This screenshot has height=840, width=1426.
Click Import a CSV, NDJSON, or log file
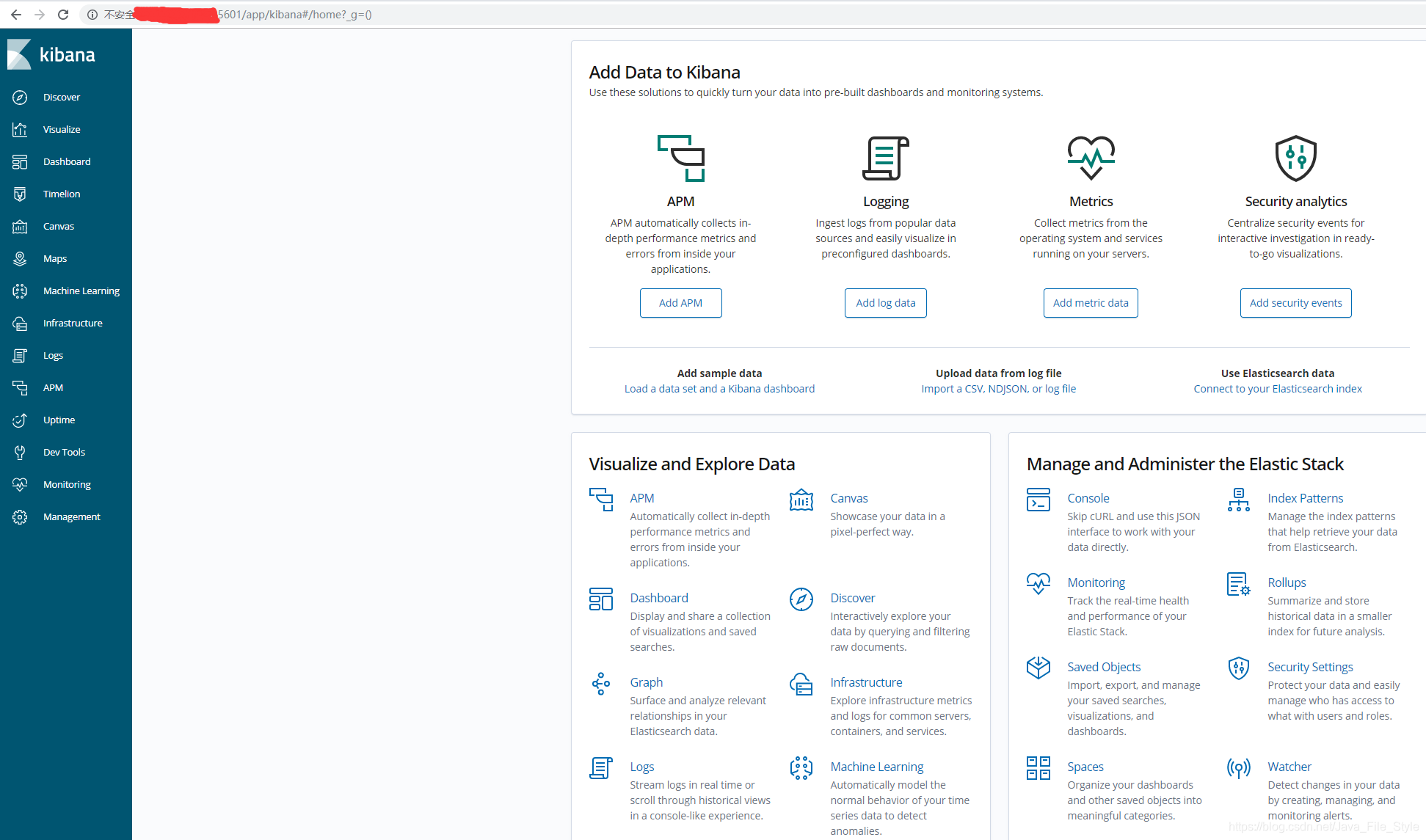point(999,389)
